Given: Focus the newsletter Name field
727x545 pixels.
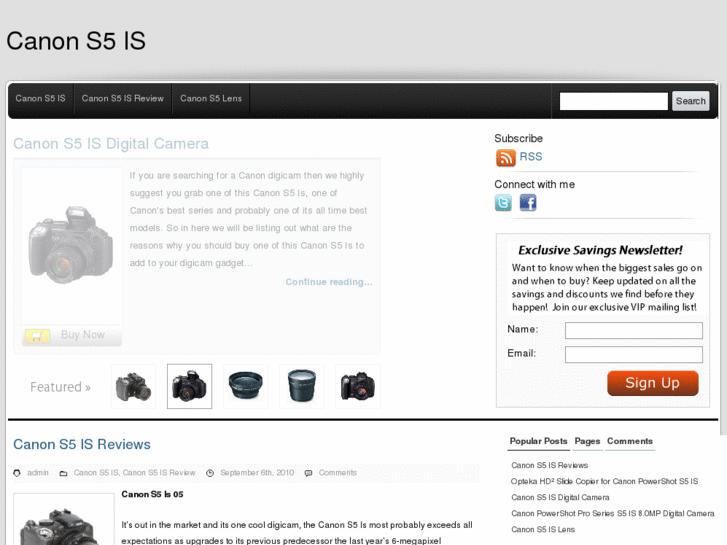Looking at the screenshot, I should 633,331.
